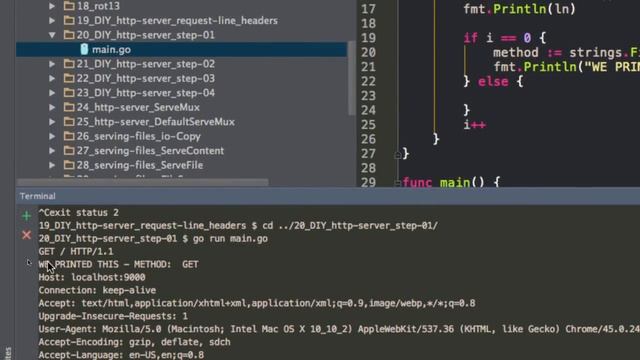Screen dimensions: 640x360
Task: Expand the 26_serving-files_io-Copy arrow
Action: pyautogui.click(x=52, y=136)
